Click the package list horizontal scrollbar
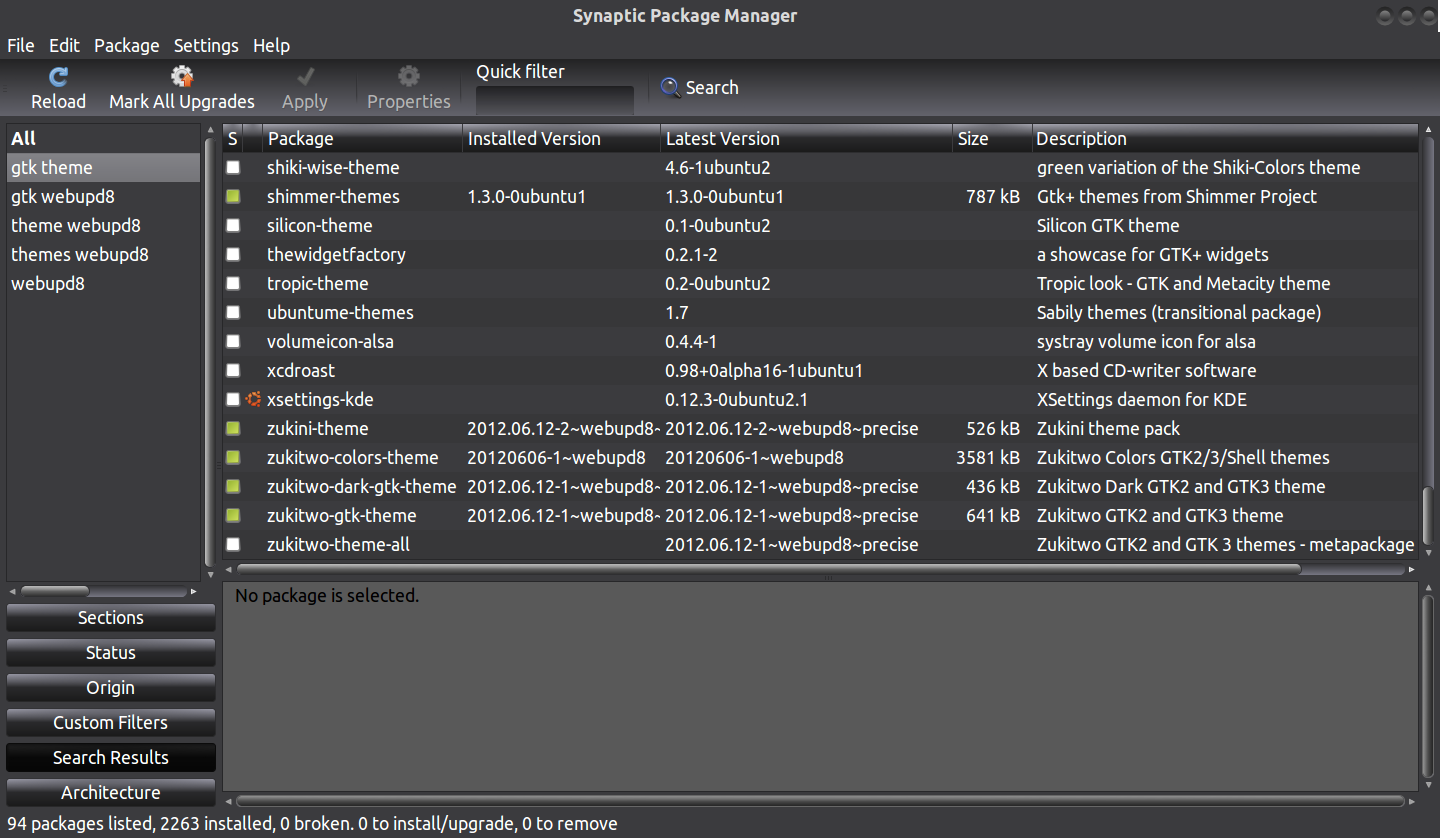This screenshot has height=838, width=1440. point(770,569)
